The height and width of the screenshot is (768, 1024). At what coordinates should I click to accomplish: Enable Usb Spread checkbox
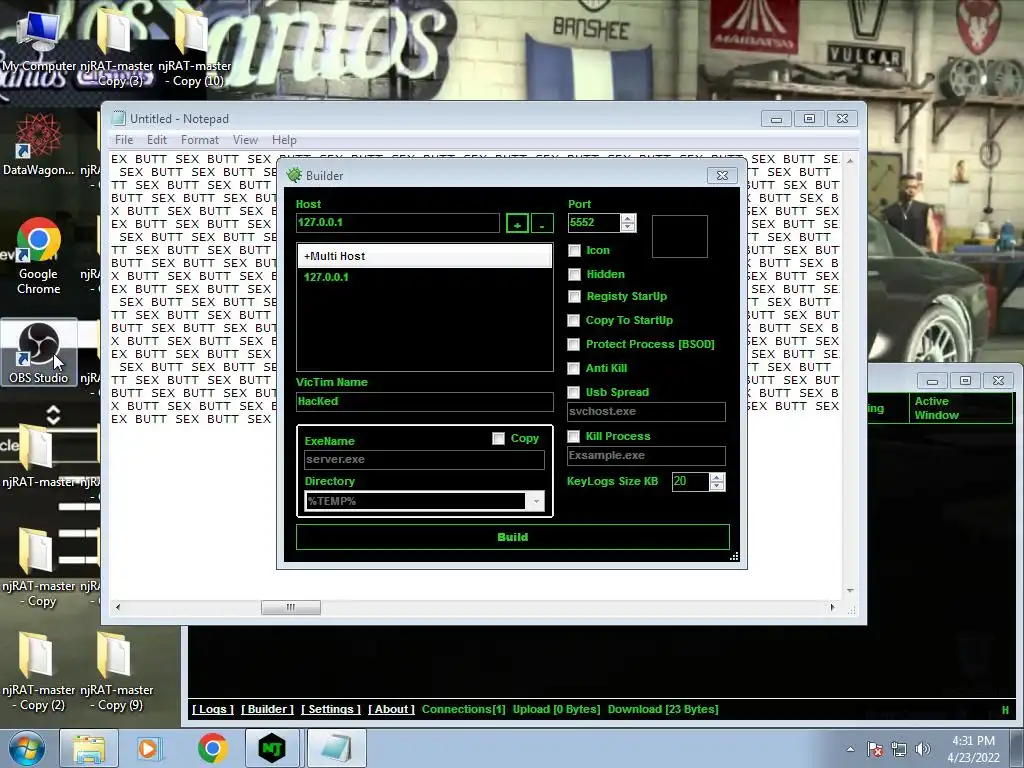pyautogui.click(x=573, y=392)
